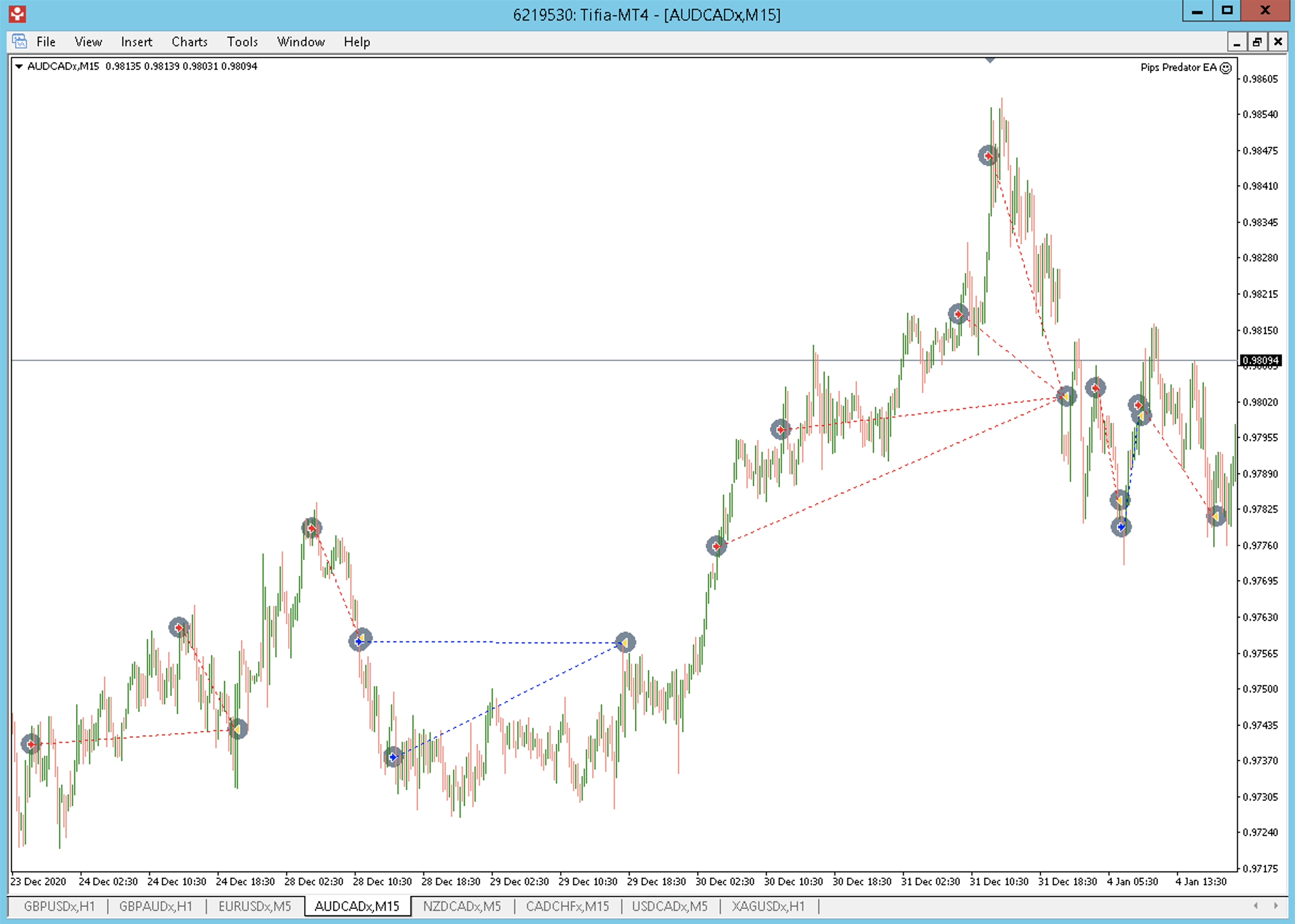Screen dimensions: 1295x924
Task: Switch to the GBPUSDx,H1 chart tab
Action: 59,906
